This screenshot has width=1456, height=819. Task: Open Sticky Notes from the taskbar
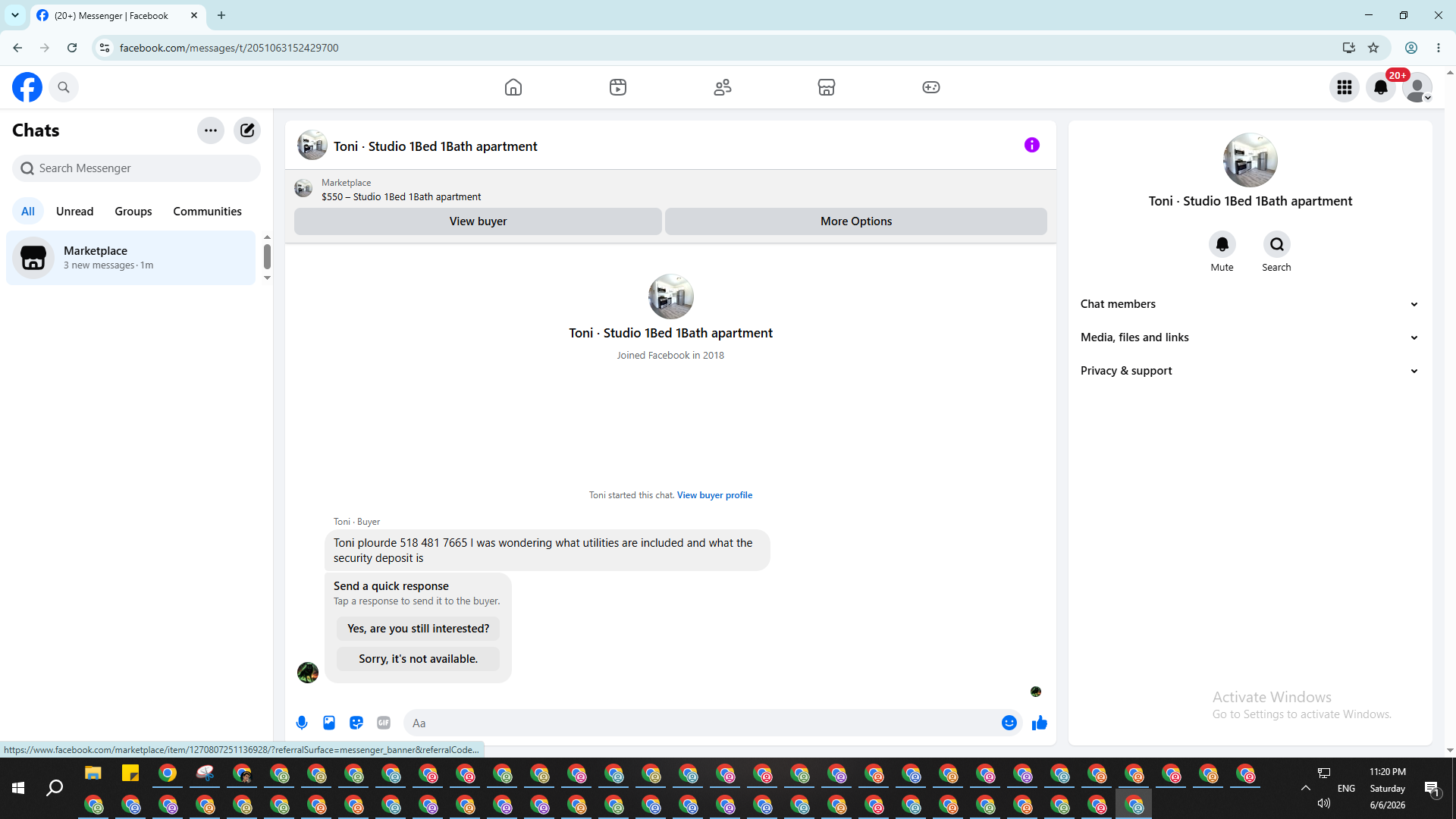click(x=130, y=773)
